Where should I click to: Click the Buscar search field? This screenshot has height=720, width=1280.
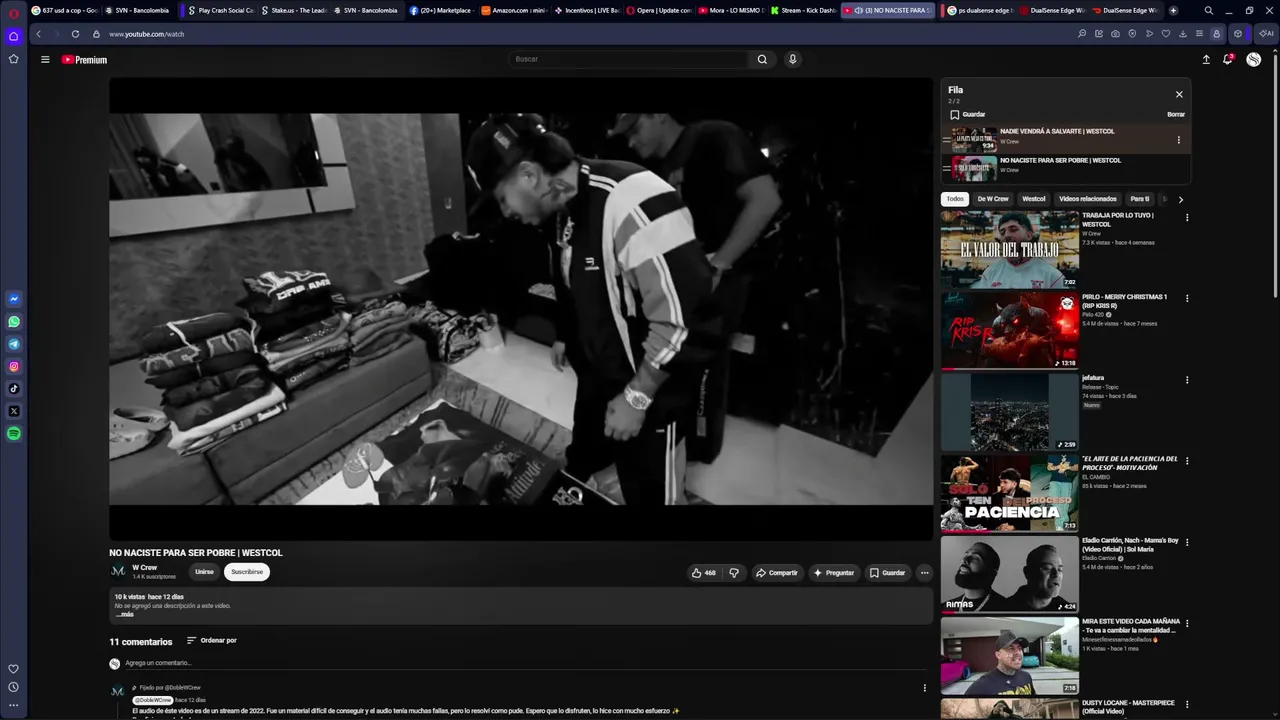(x=628, y=59)
